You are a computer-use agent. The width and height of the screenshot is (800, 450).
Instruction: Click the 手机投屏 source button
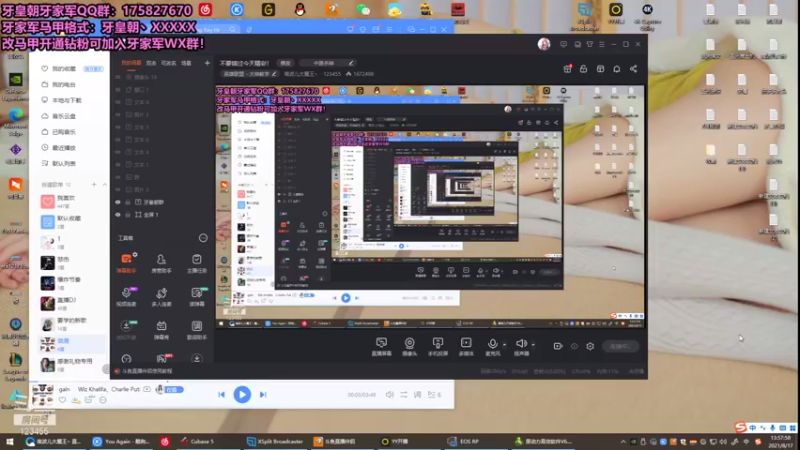[438, 346]
